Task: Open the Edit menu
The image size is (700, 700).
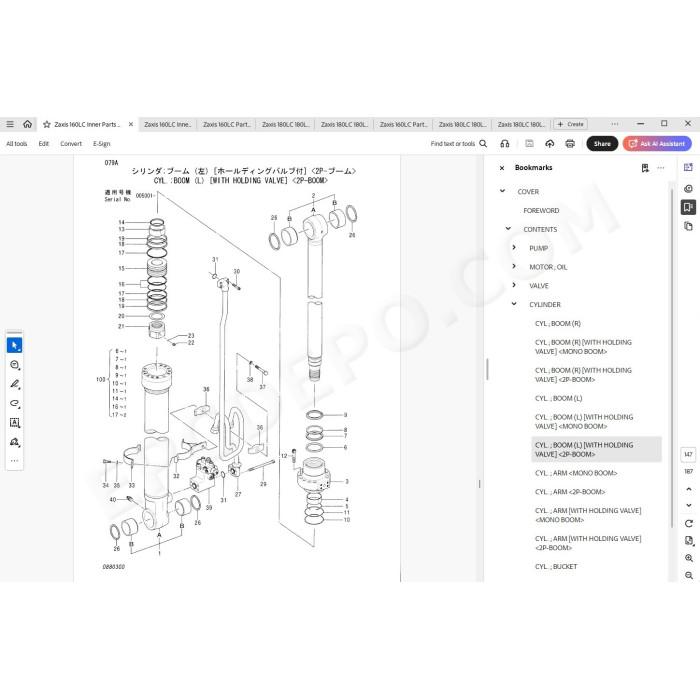Action: [x=43, y=144]
